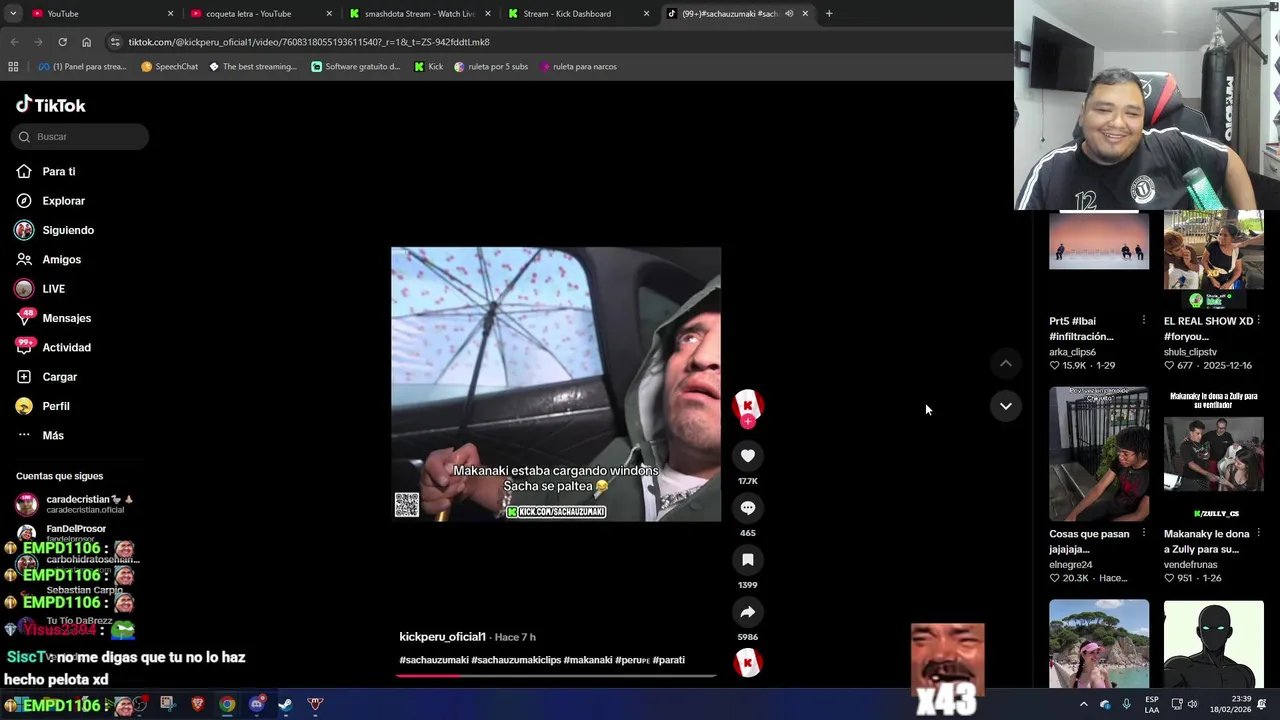Open the tab list dropdown arrow
Image resolution: width=1280 pixels, height=720 pixels.
coord(12,14)
